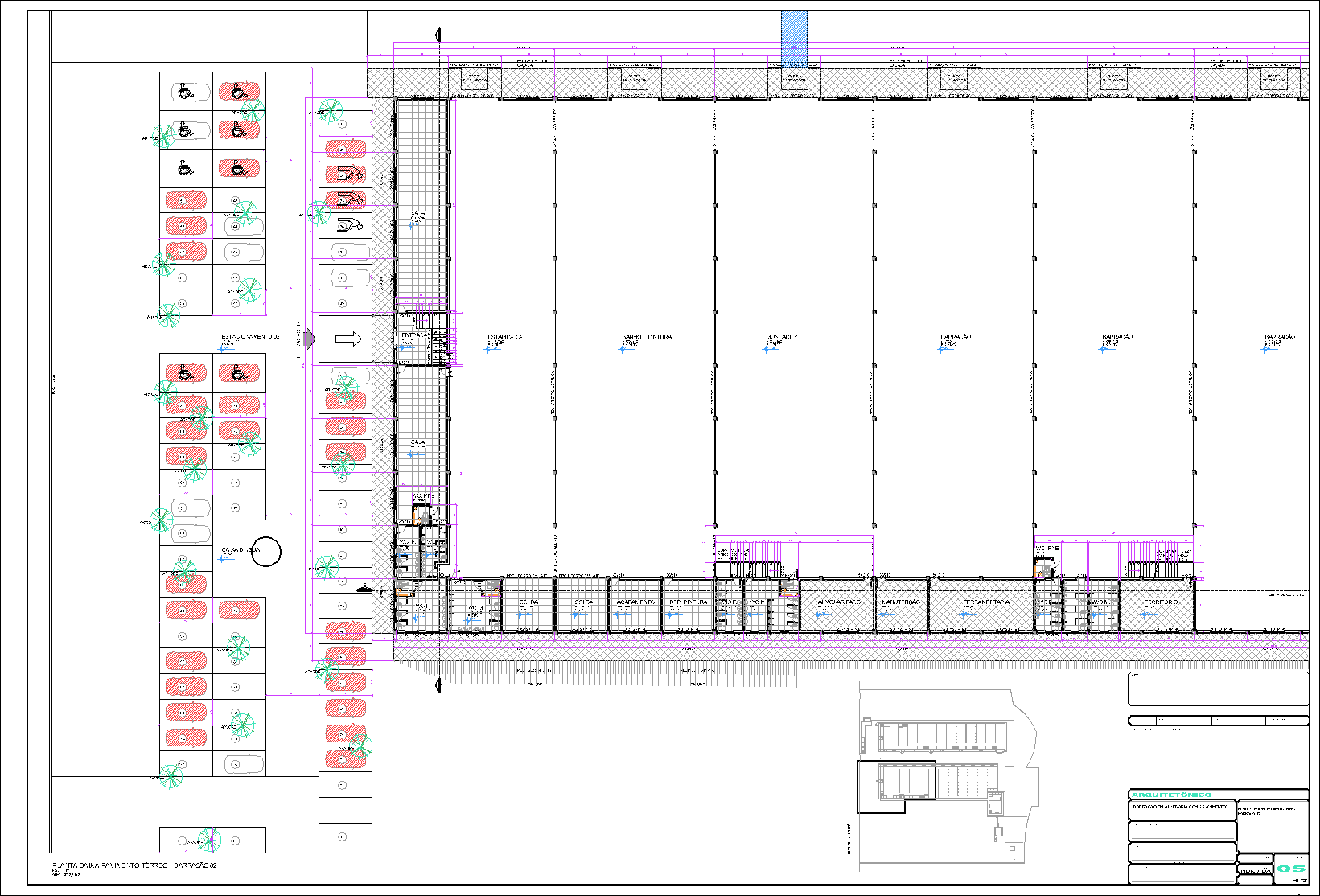This screenshot has height=896, width=1320.
Task: Select the bottom section cut marker
Action: (x=438, y=685)
